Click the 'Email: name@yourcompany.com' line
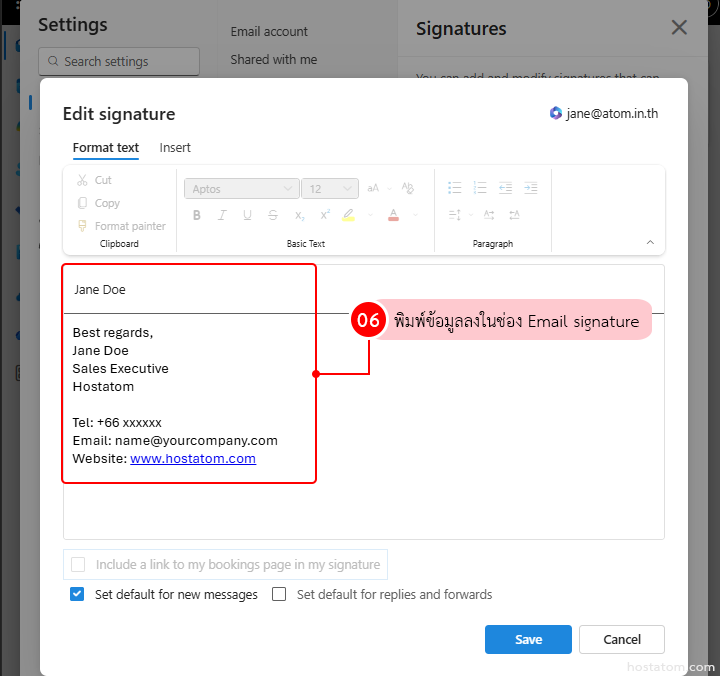Image resolution: width=720 pixels, height=676 pixels. tap(175, 441)
